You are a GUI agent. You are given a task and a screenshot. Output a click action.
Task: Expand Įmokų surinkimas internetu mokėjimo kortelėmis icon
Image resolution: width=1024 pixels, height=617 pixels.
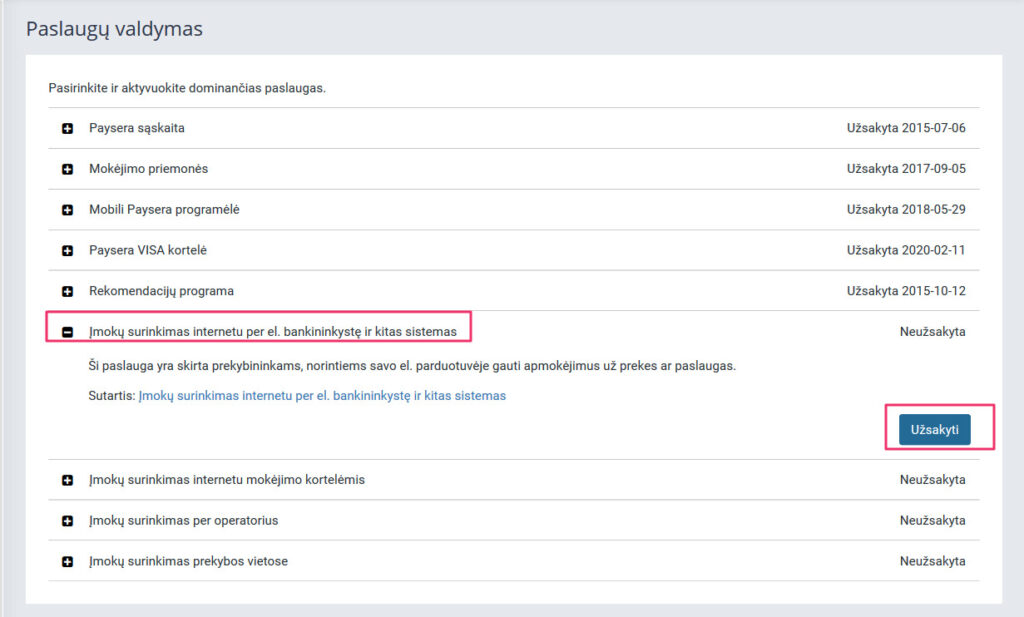pyautogui.click(x=67, y=480)
